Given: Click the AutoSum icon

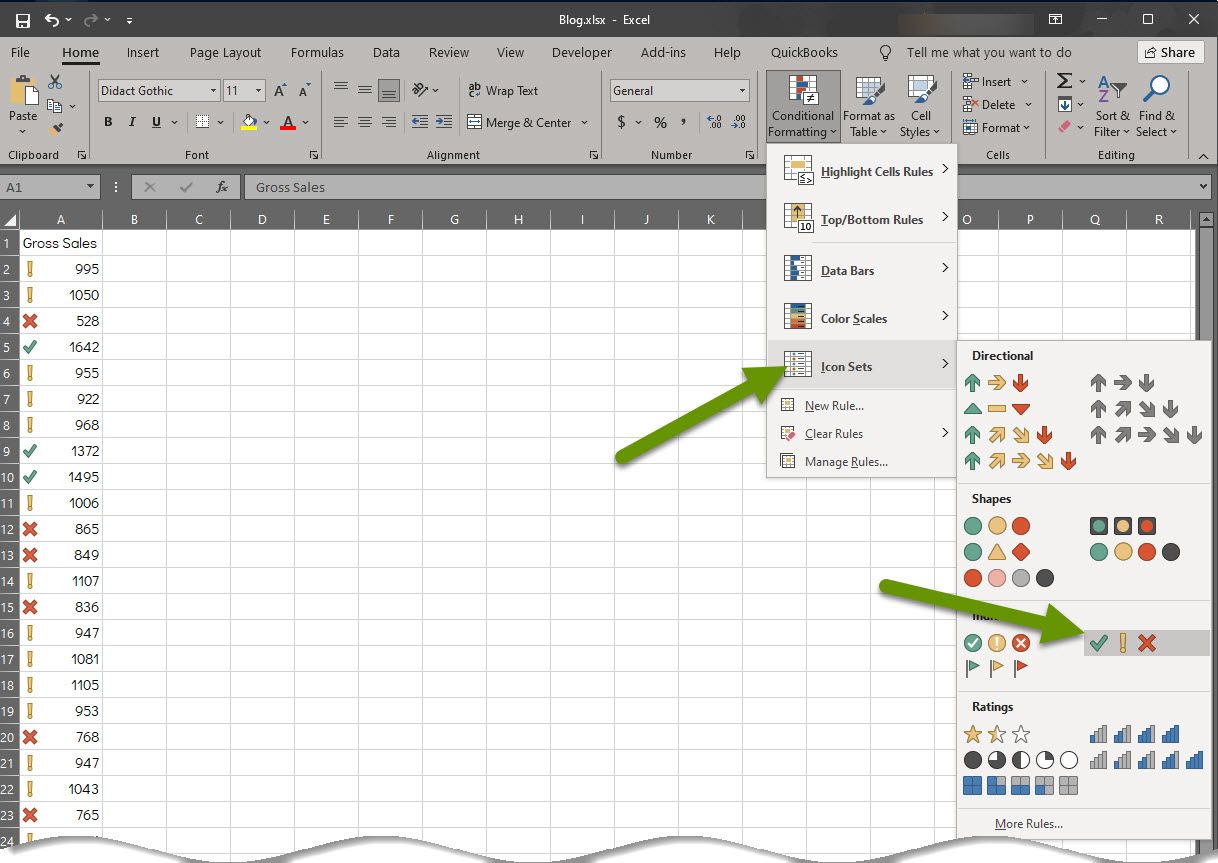Looking at the screenshot, I should (x=1063, y=80).
